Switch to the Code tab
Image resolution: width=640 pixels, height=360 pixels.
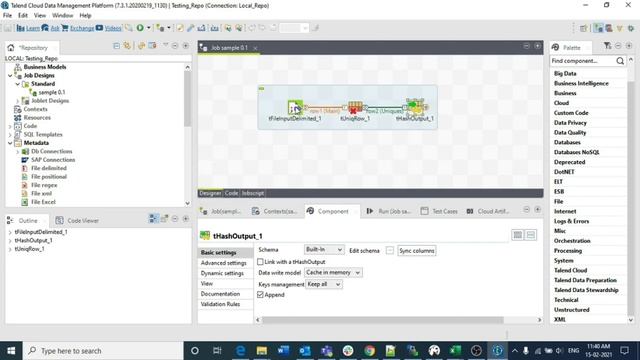click(x=231, y=193)
